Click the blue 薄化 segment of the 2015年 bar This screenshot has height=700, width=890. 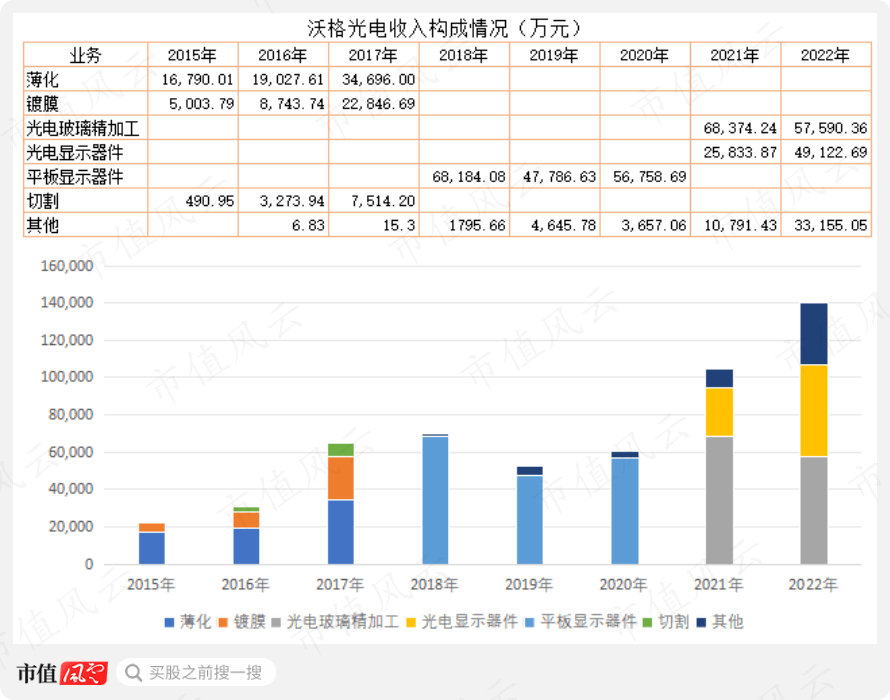[152, 548]
